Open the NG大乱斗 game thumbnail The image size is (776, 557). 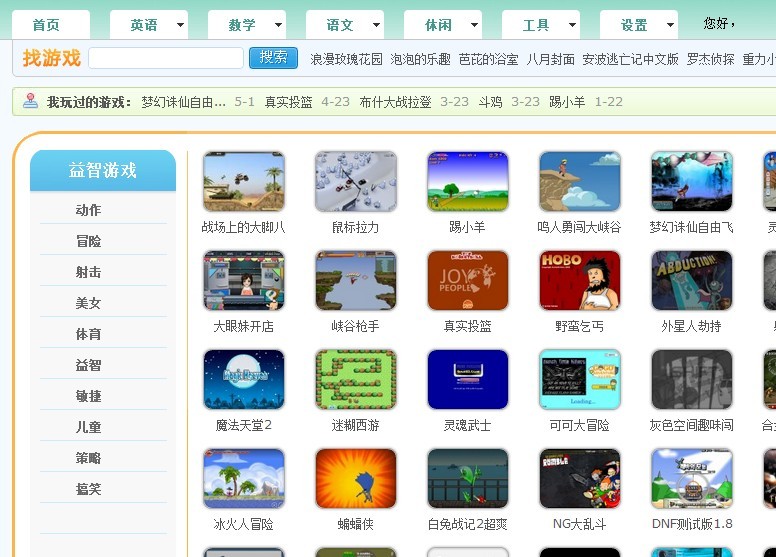pos(580,479)
